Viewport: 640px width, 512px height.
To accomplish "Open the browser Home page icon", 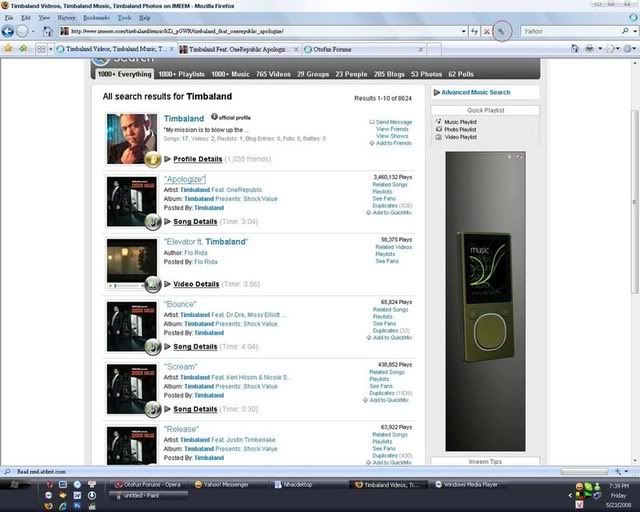I will click(x=48, y=31).
